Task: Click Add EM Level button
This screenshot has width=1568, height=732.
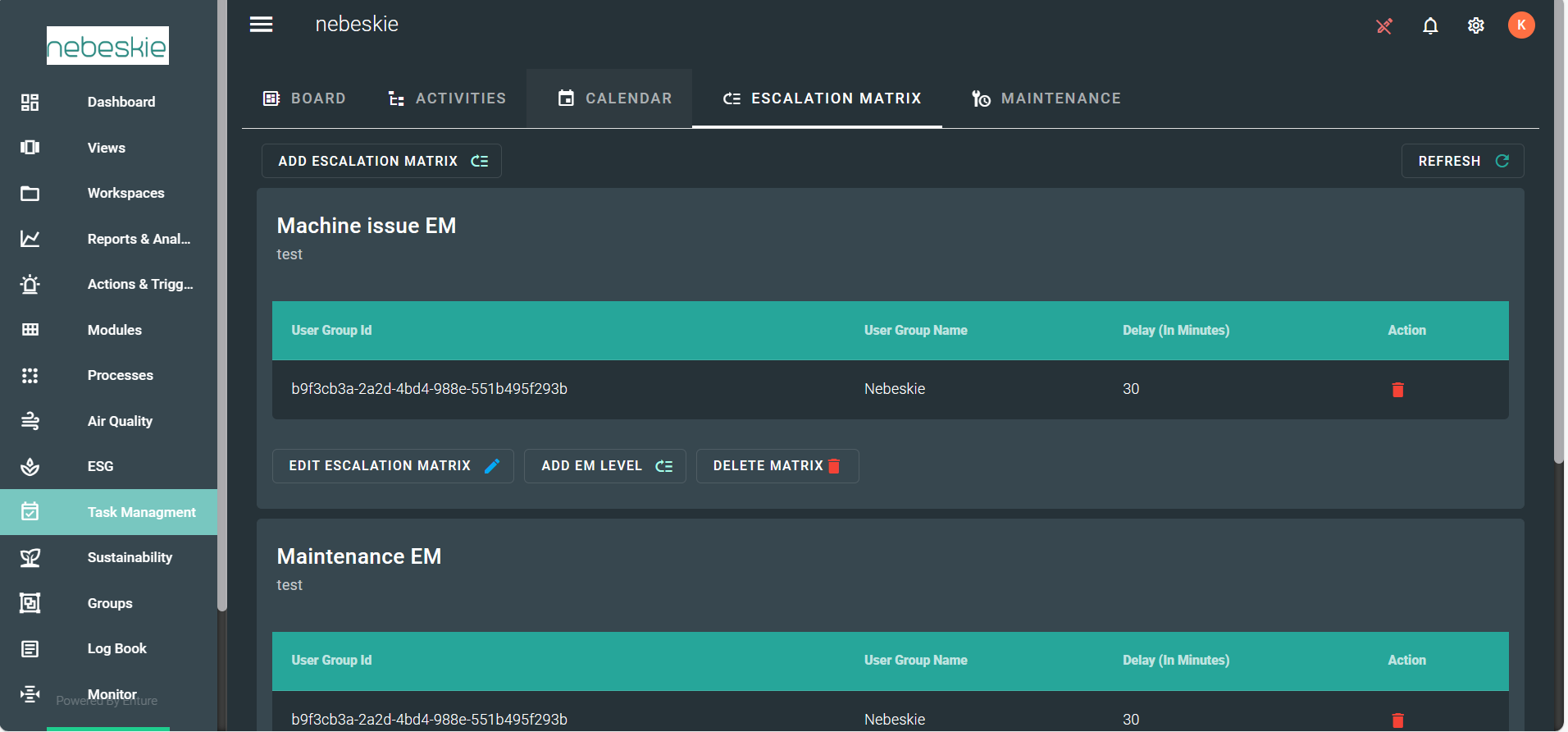Action: (605, 466)
